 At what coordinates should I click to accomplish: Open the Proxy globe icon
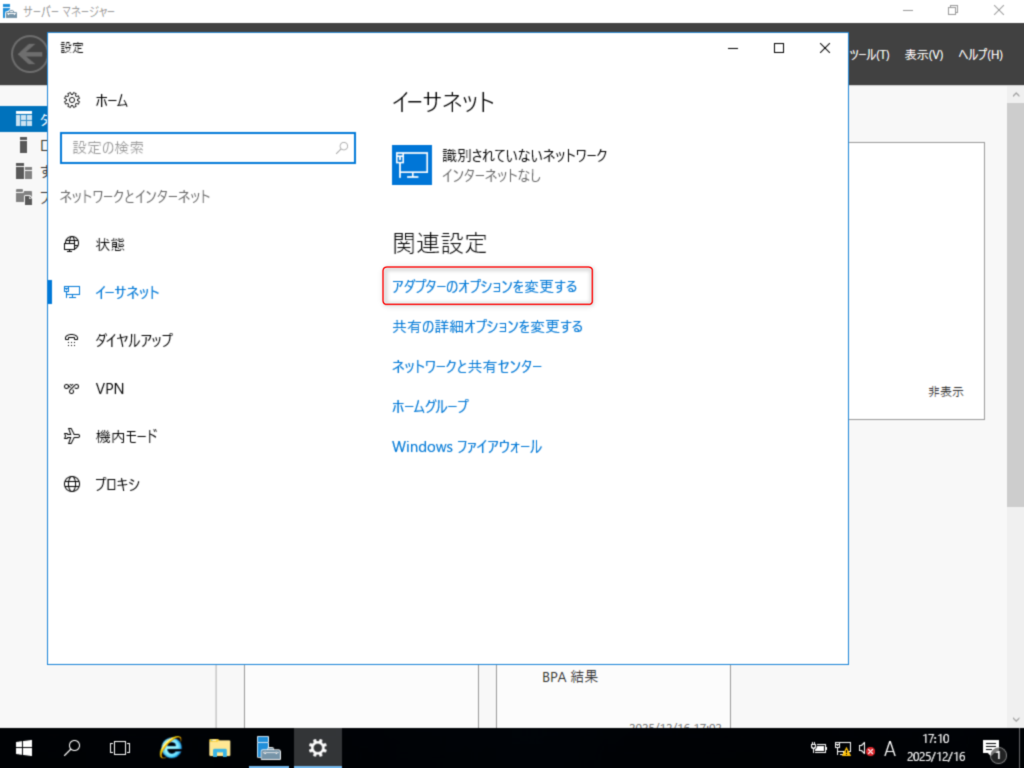[x=71, y=484]
